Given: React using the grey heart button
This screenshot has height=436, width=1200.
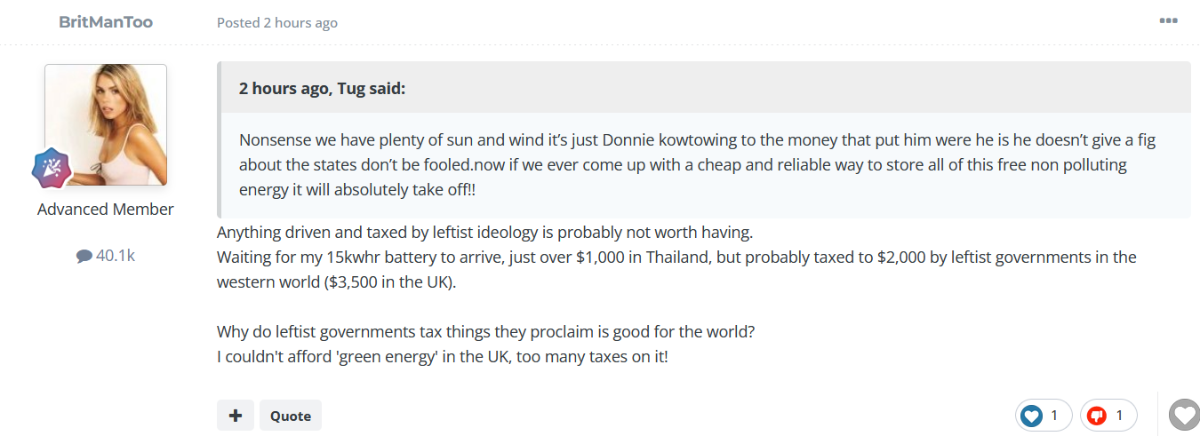Looking at the screenshot, I should point(1184,414).
